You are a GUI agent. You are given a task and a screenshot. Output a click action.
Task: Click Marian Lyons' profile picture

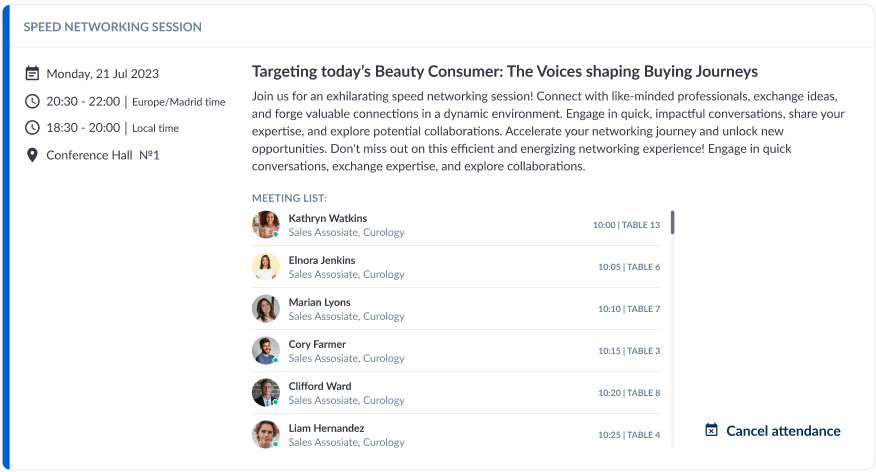point(266,309)
